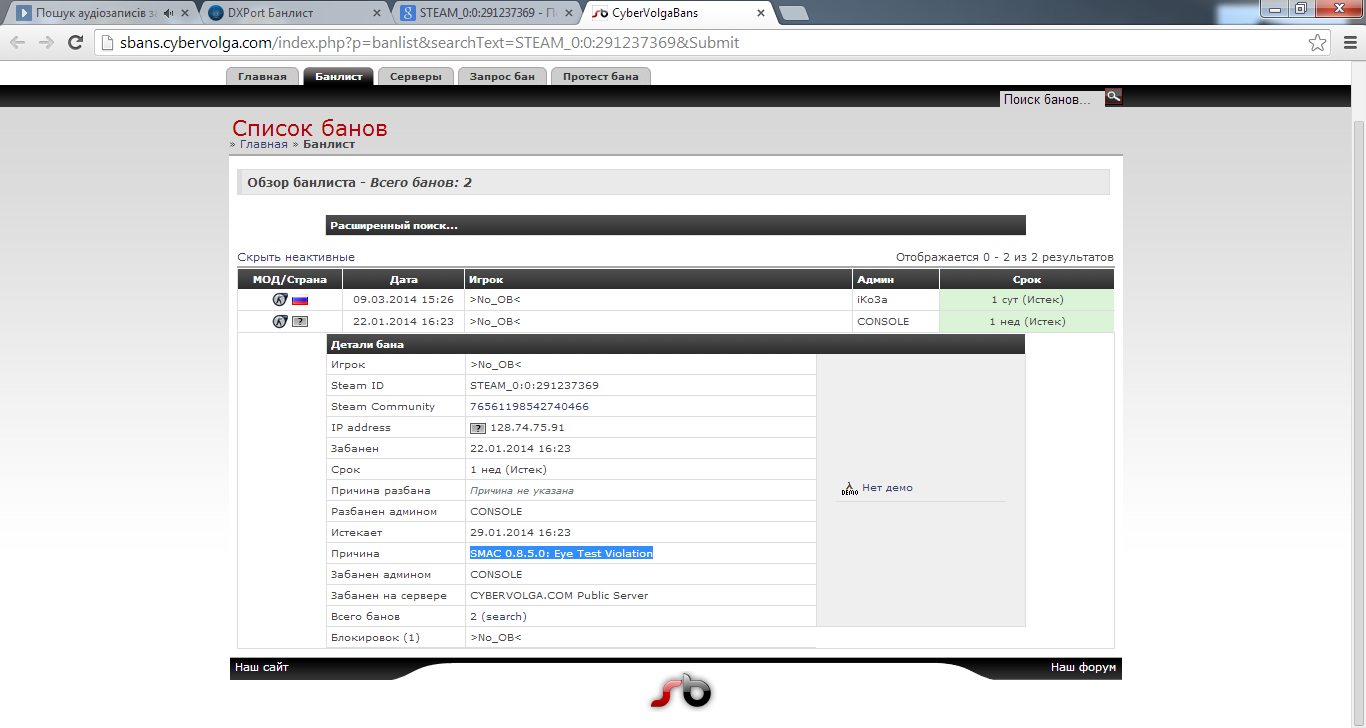The width and height of the screenshot is (1366, 728).
Task: Click the SourceBans logo in footer
Action: [x=681, y=691]
